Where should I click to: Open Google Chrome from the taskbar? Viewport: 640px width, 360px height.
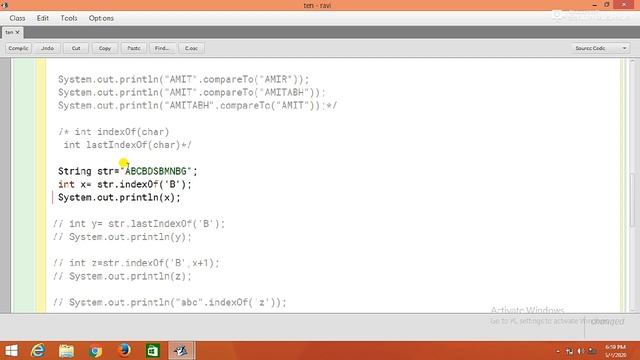click(x=96, y=351)
